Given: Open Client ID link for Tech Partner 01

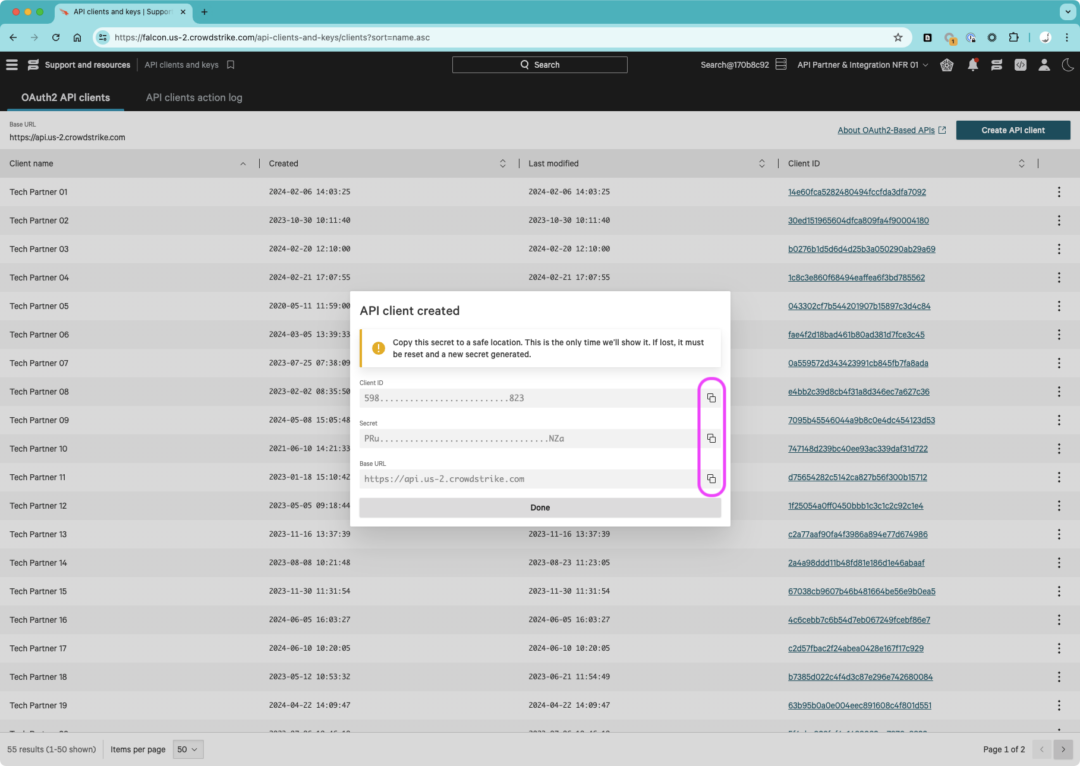Looking at the screenshot, I should (x=857, y=192).
